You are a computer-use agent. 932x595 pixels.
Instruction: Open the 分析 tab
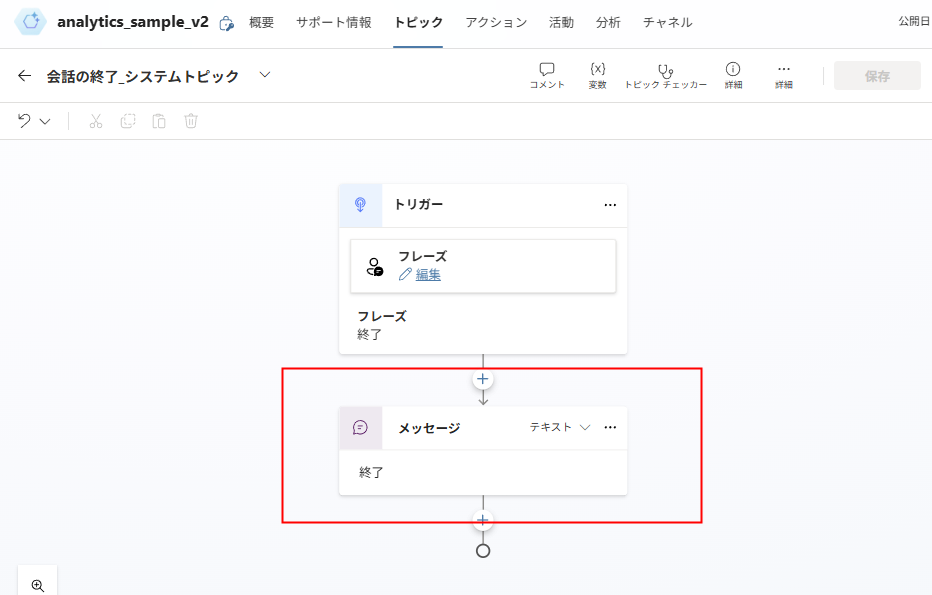(x=608, y=23)
